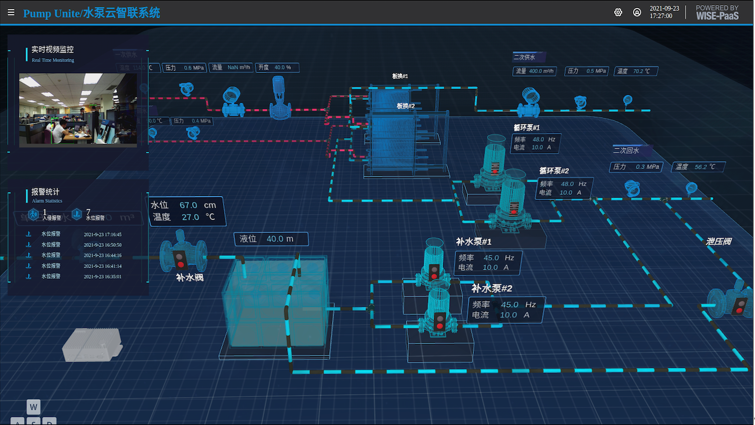The height and width of the screenshot is (425, 755).
Task: Click the user account icon in header
Action: point(637,13)
